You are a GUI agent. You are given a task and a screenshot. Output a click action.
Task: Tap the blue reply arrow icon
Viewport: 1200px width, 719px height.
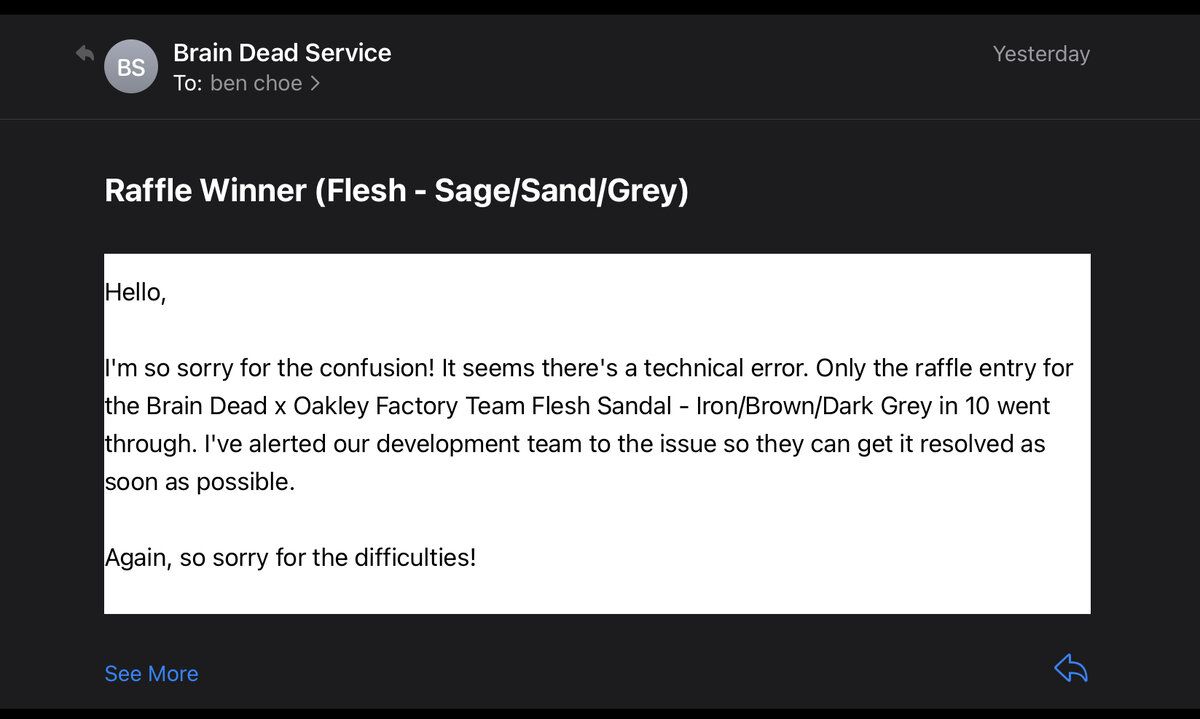(x=1070, y=669)
